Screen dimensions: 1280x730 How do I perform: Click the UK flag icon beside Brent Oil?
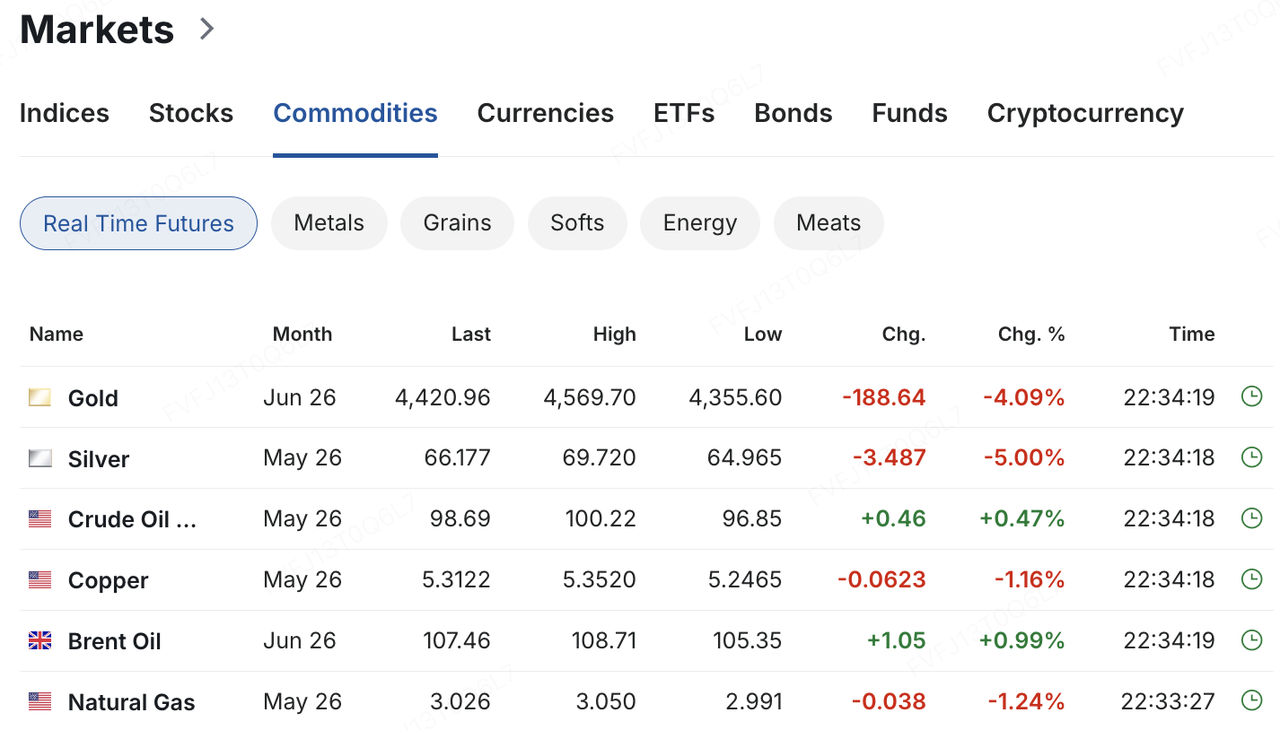40,641
